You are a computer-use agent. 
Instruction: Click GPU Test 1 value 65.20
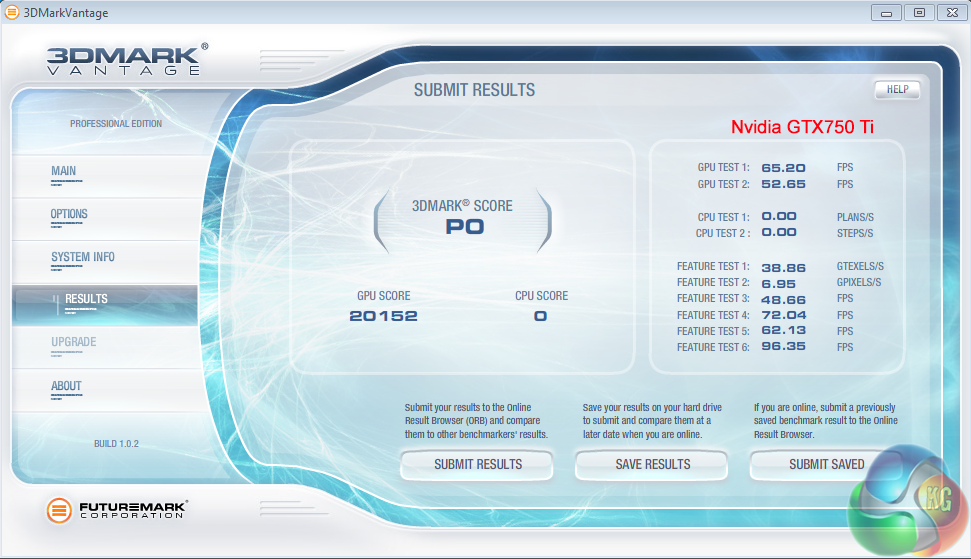pos(783,168)
